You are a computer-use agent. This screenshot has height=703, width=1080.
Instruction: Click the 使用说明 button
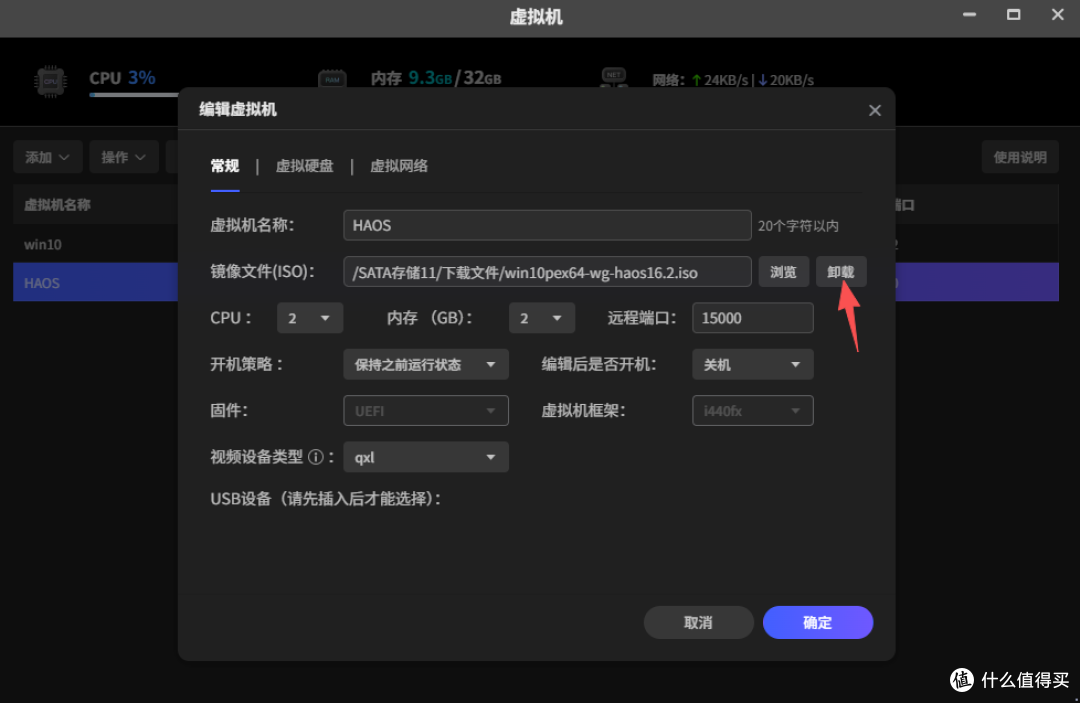[1019, 157]
